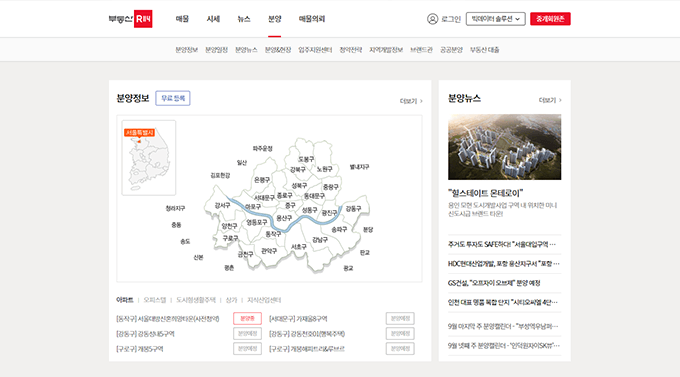The width and height of the screenshot is (680, 377).
Task: Choose 은평구 region on the map
Action: (x=262, y=180)
